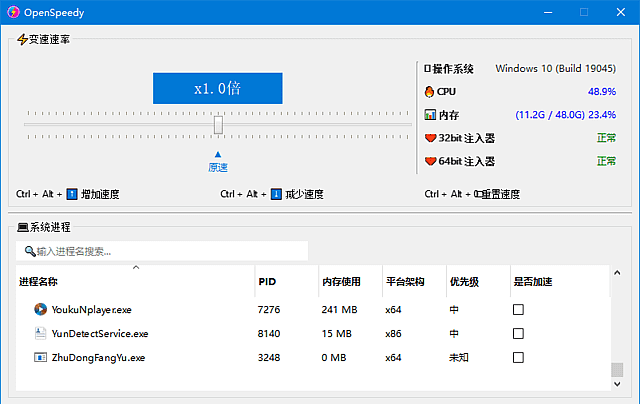Click the lightning bolt beside 变速速率

pos(22,39)
